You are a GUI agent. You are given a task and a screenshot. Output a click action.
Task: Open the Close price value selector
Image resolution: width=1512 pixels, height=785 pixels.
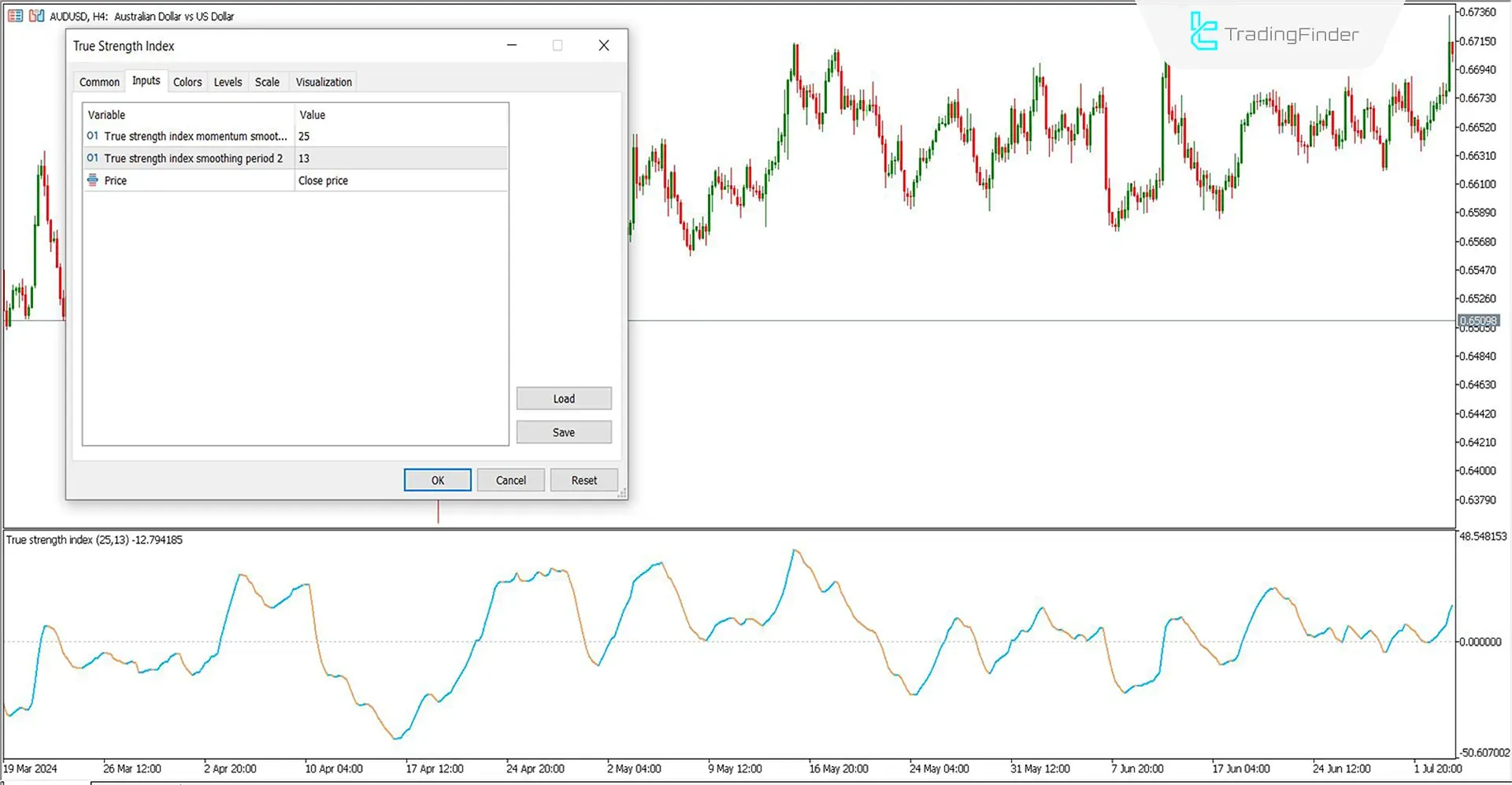401,180
